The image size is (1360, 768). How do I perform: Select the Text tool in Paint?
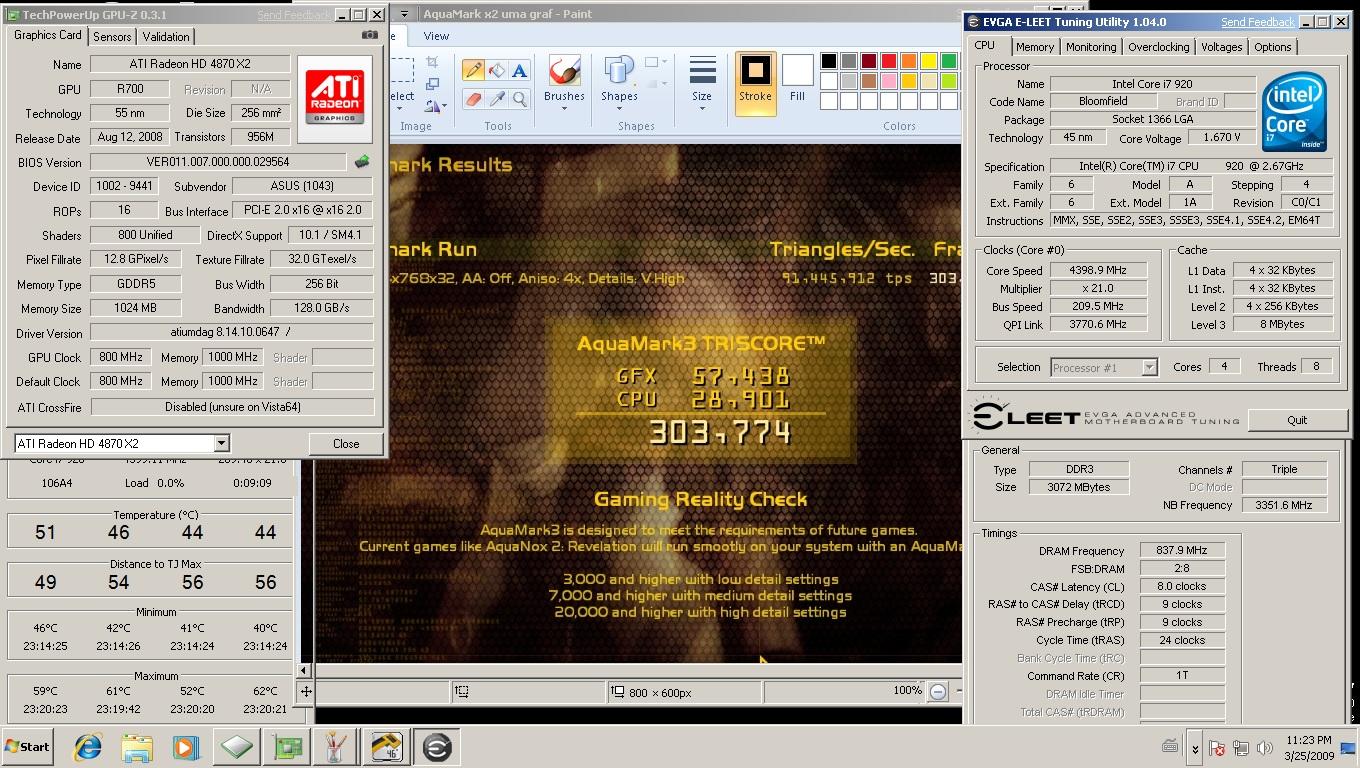pyautogui.click(x=519, y=70)
